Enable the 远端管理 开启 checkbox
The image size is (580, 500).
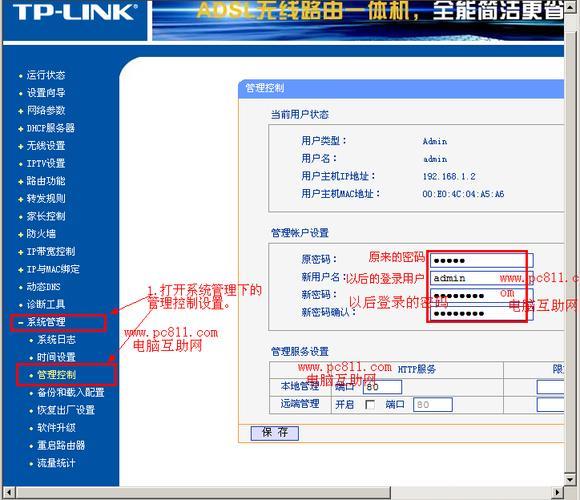pyautogui.click(x=370, y=405)
